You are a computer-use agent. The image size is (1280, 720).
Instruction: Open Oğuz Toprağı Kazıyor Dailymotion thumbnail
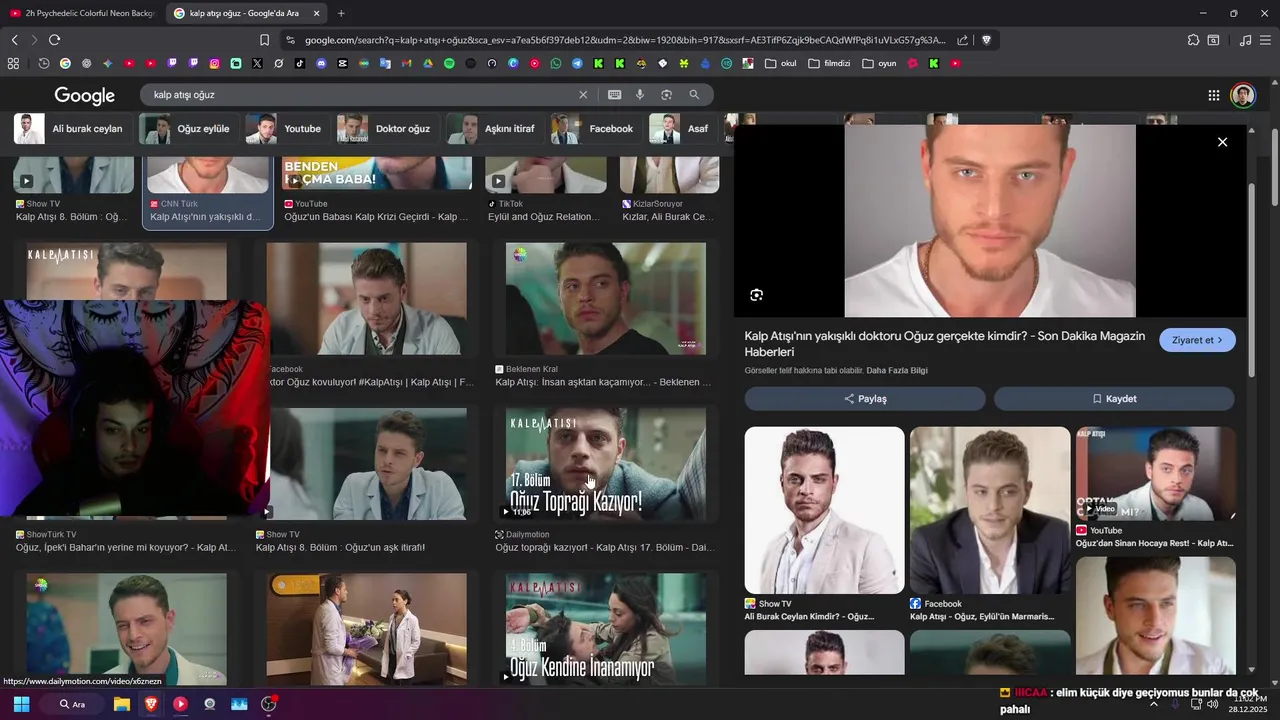pyautogui.click(x=605, y=463)
